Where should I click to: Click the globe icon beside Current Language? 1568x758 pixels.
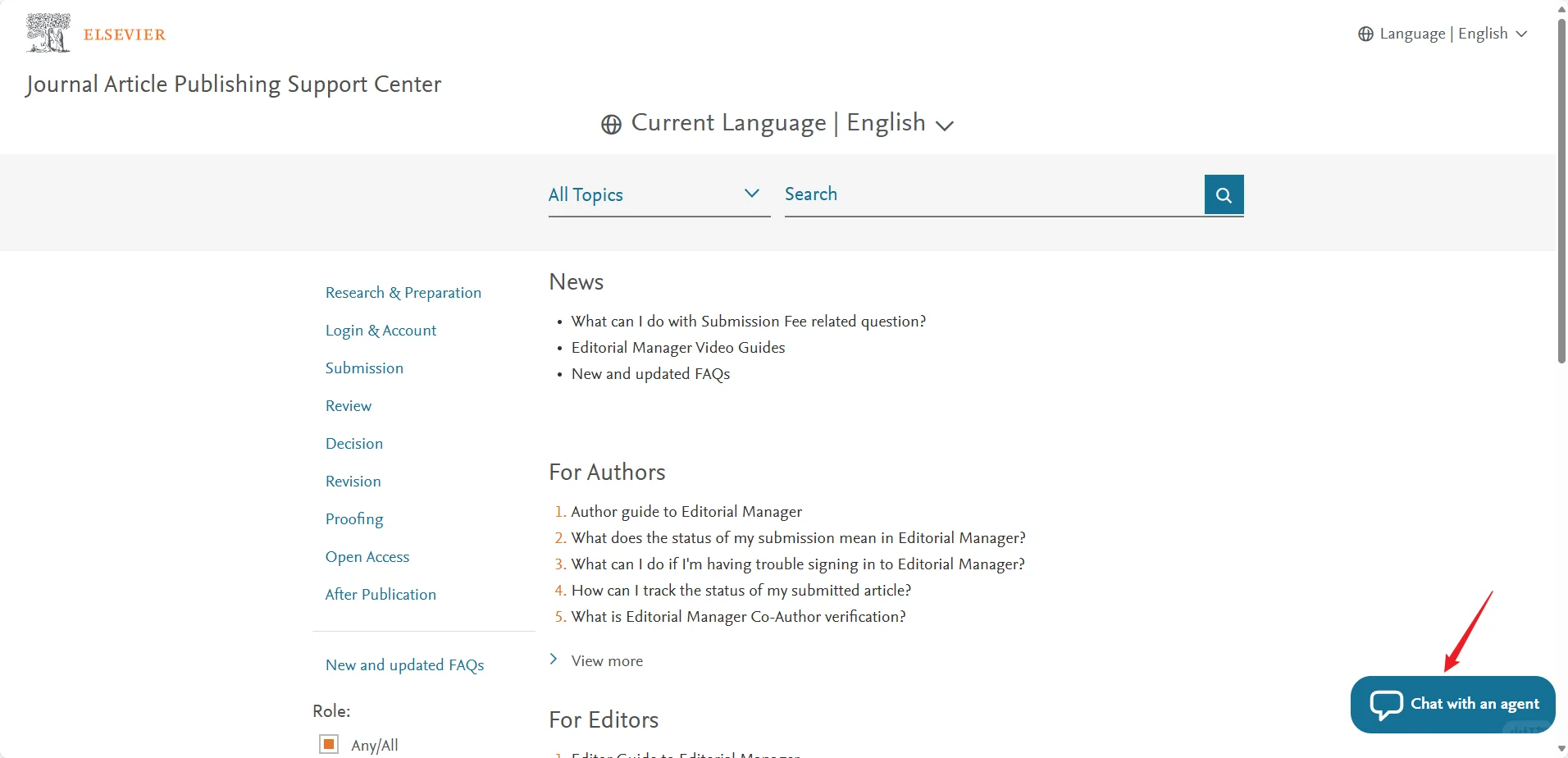click(x=611, y=124)
